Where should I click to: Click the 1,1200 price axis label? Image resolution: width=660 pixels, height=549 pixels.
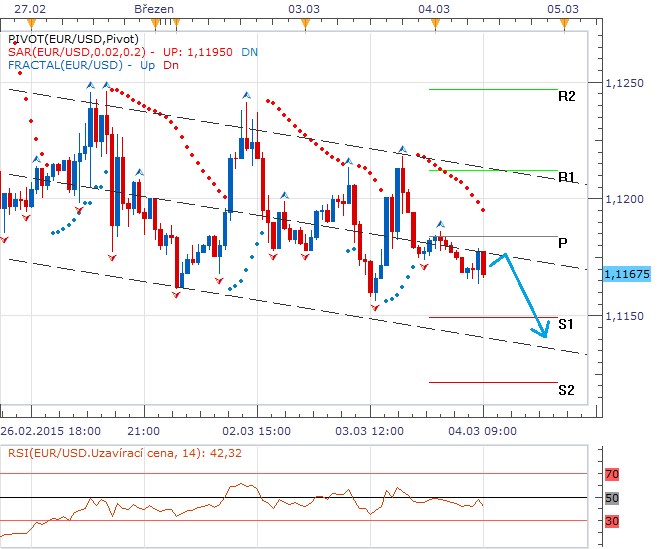click(625, 200)
